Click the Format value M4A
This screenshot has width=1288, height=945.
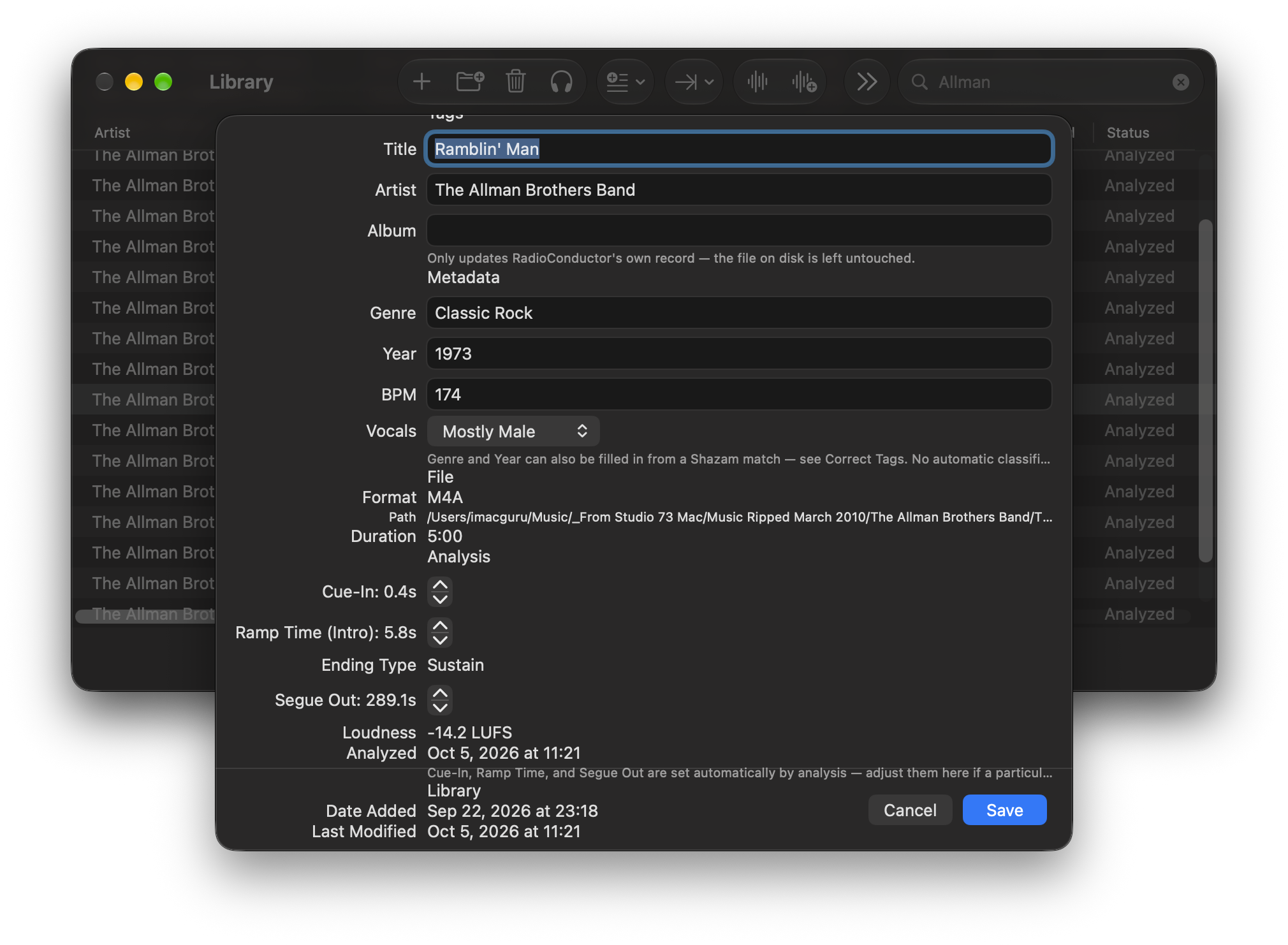point(445,497)
